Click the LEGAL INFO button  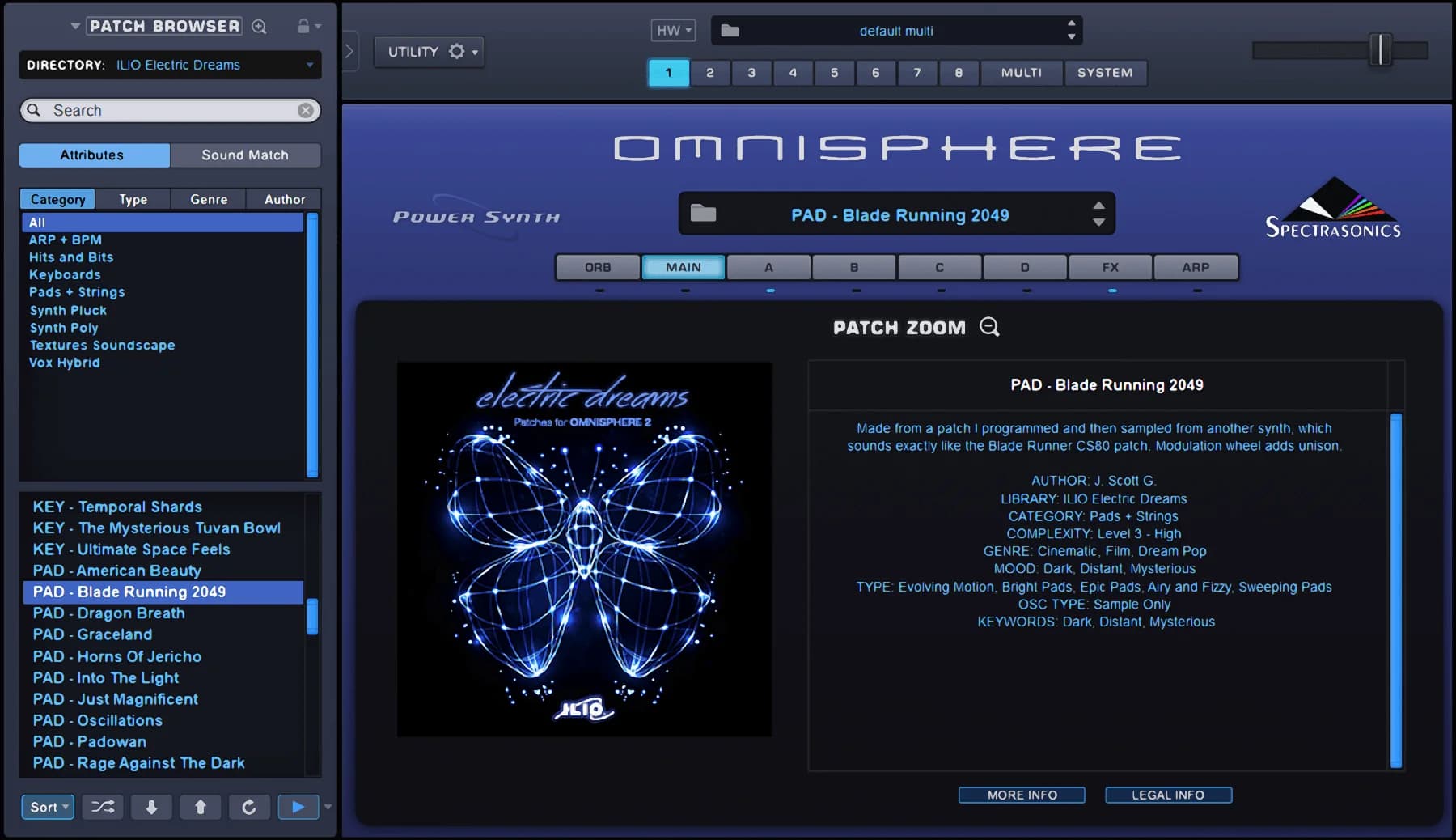[x=1169, y=794]
